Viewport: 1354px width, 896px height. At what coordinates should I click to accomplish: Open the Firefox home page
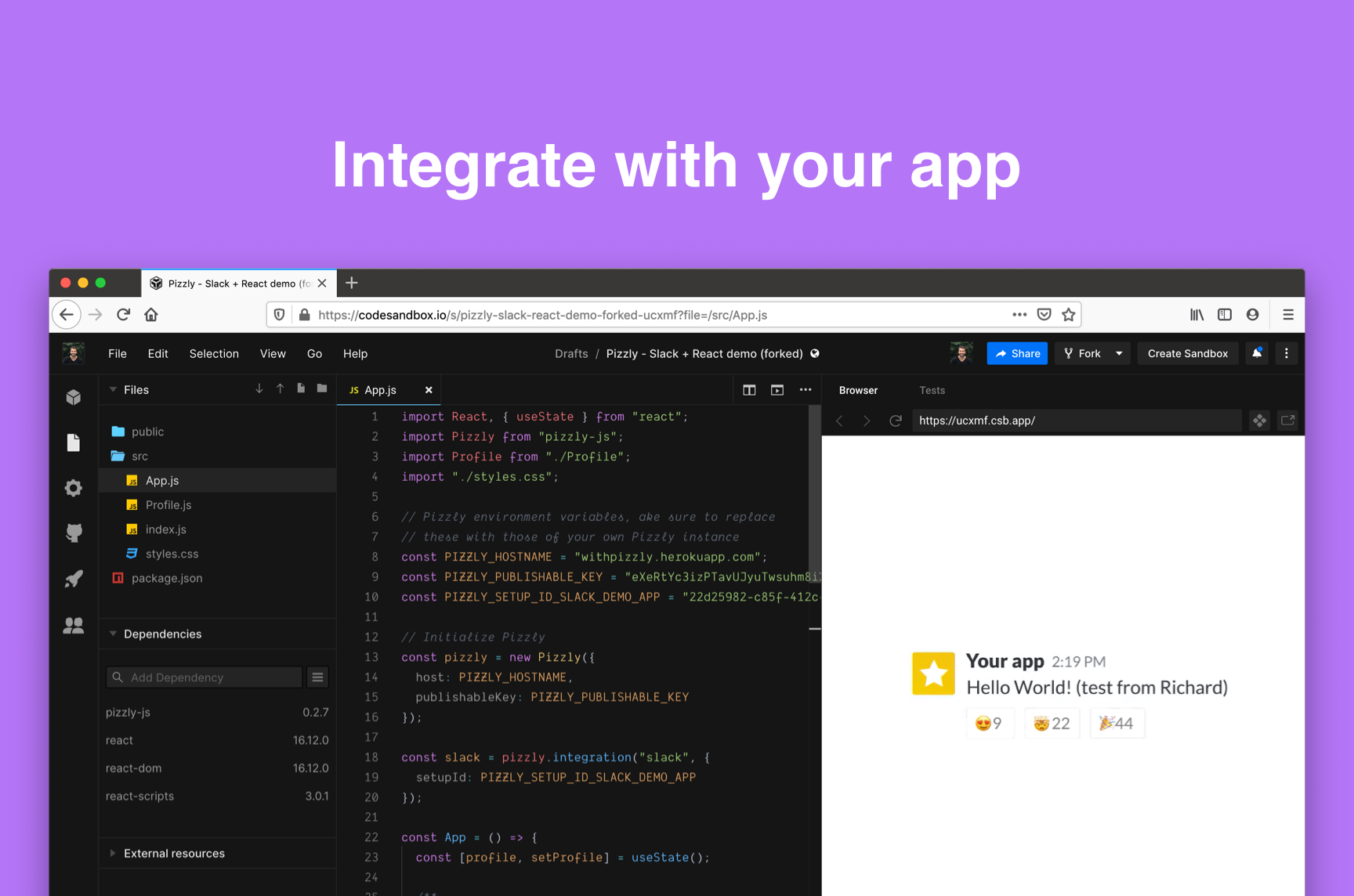tap(151, 315)
